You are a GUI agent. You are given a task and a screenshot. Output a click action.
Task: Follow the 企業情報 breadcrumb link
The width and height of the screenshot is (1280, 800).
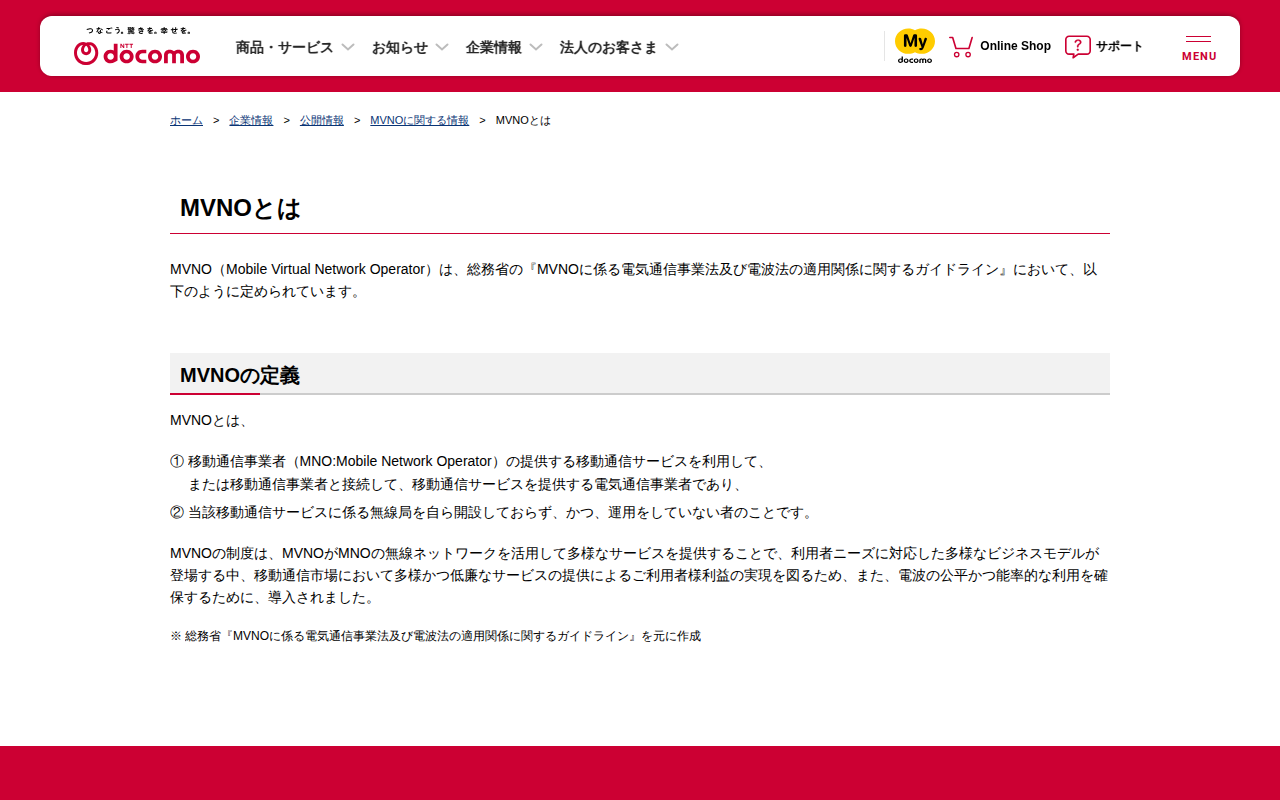point(251,120)
